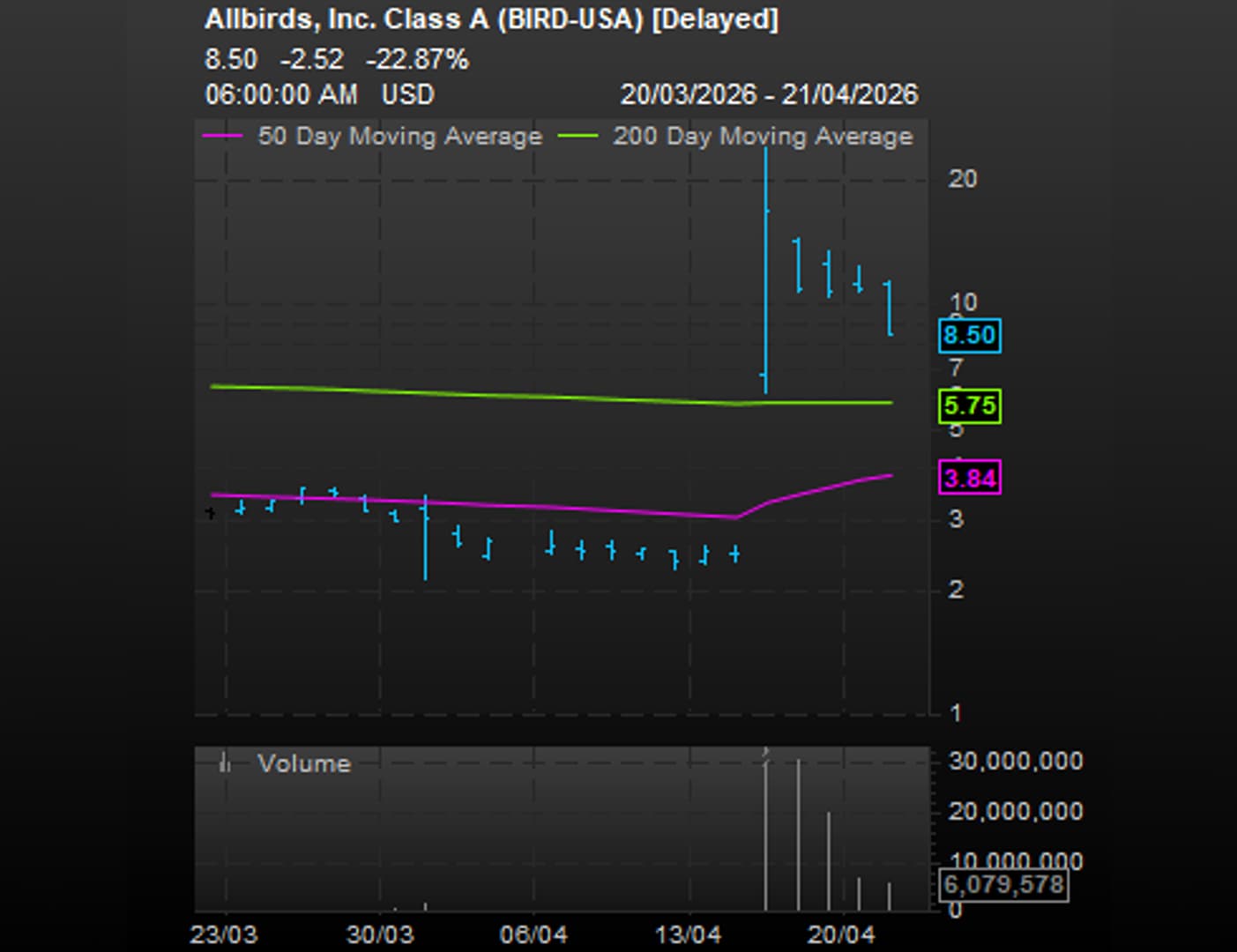Click the blue 8.50 last price tag
Viewport: 1237px width, 952px height.
pyautogui.click(x=969, y=335)
